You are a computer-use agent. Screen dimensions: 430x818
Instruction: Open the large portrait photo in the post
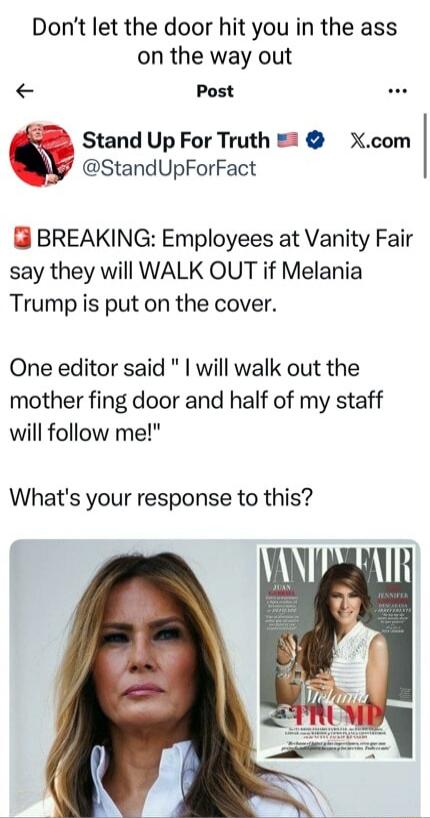136,678
